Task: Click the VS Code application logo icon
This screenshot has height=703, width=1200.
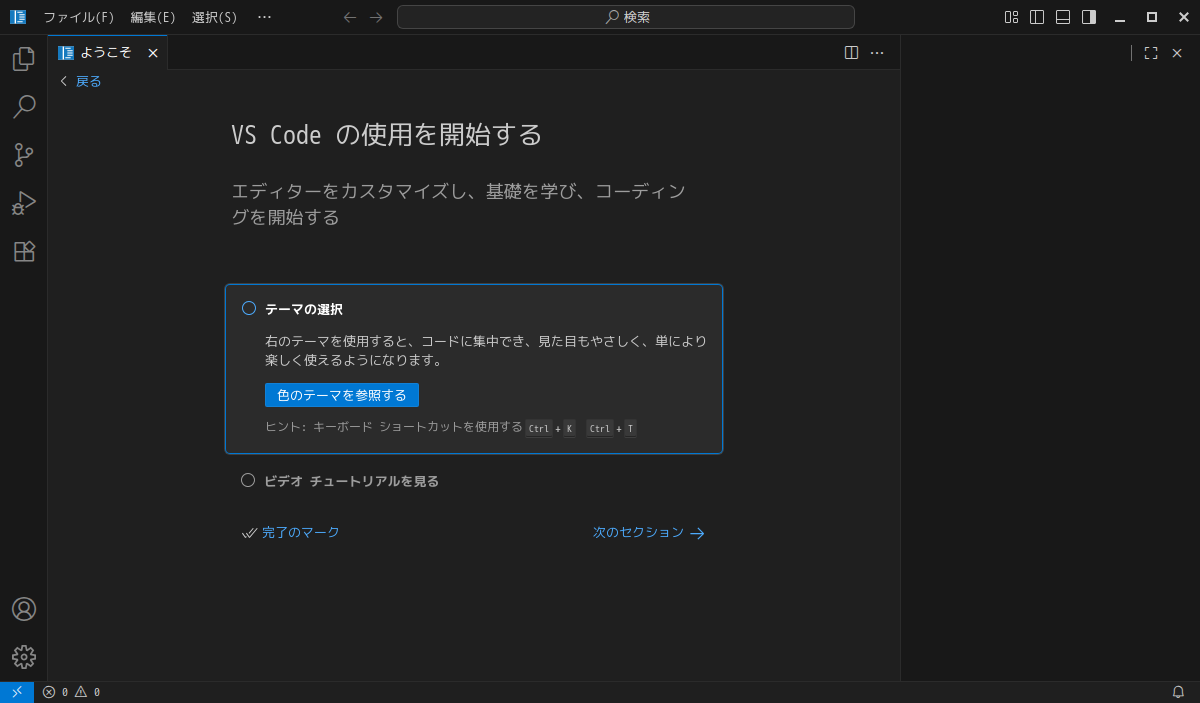Action: pyautogui.click(x=18, y=17)
